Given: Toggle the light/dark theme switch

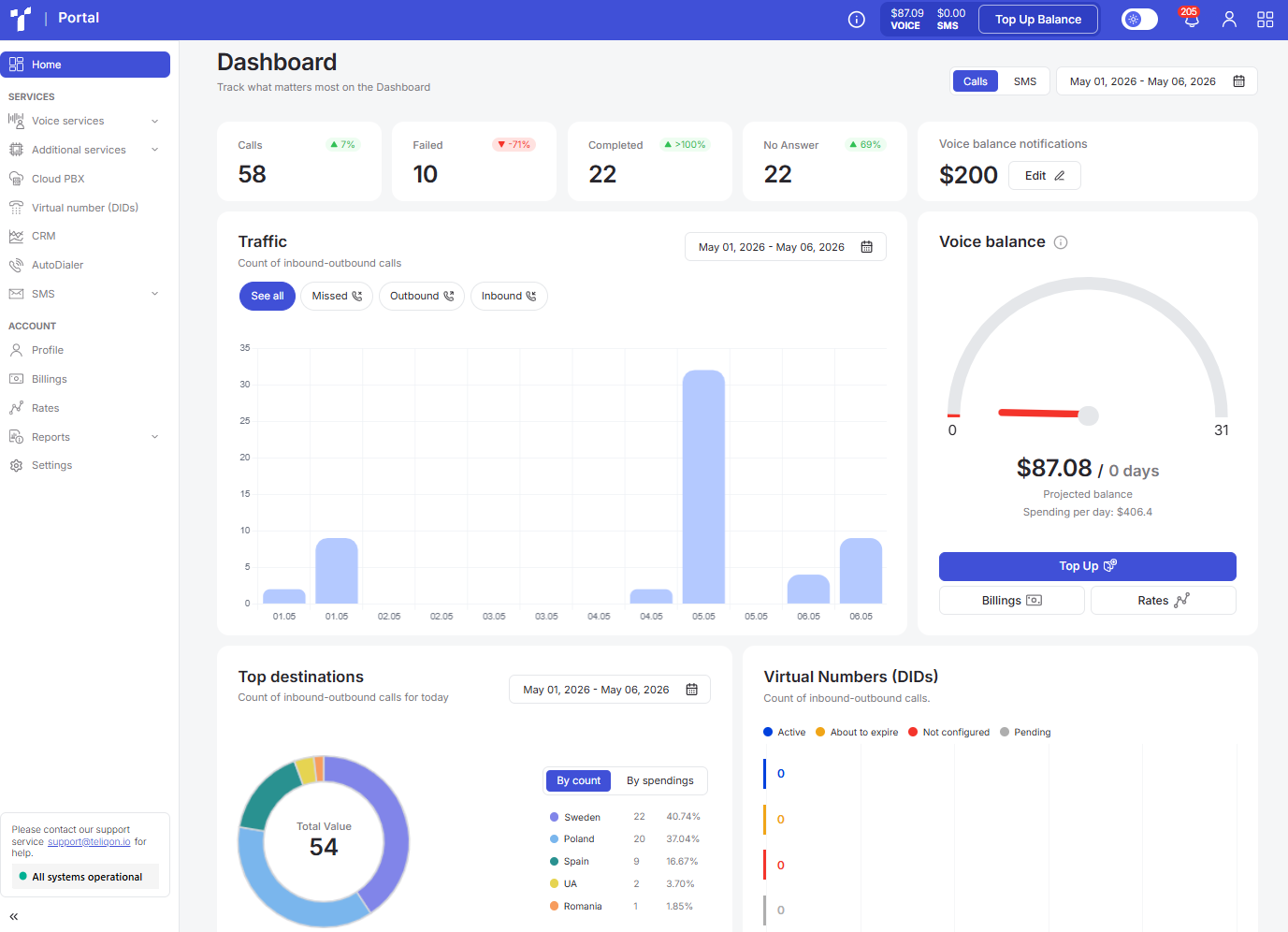Looking at the screenshot, I should 1139,20.
